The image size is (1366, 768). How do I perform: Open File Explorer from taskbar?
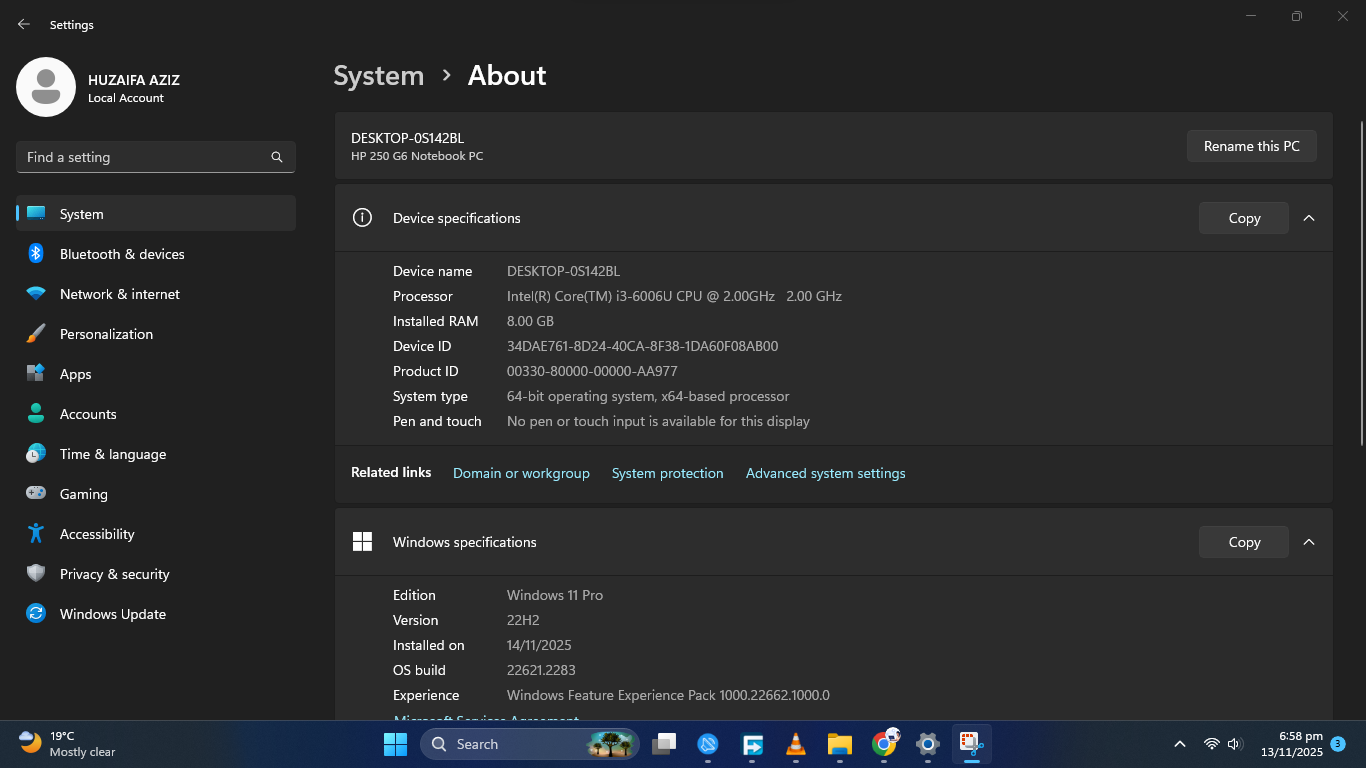[x=839, y=744]
